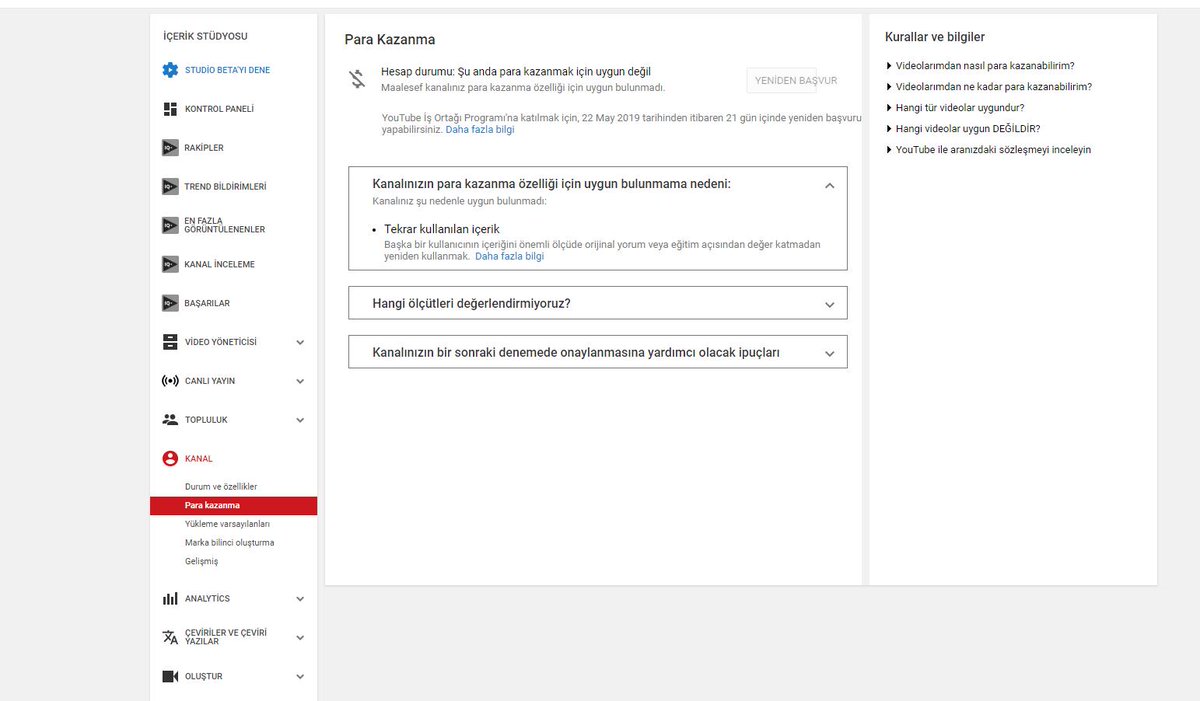This screenshot has height=701, width=1200.
Task: Click Daha fazla bilgi after yeniden kullanmak
Action: click(x=509, y=257)
